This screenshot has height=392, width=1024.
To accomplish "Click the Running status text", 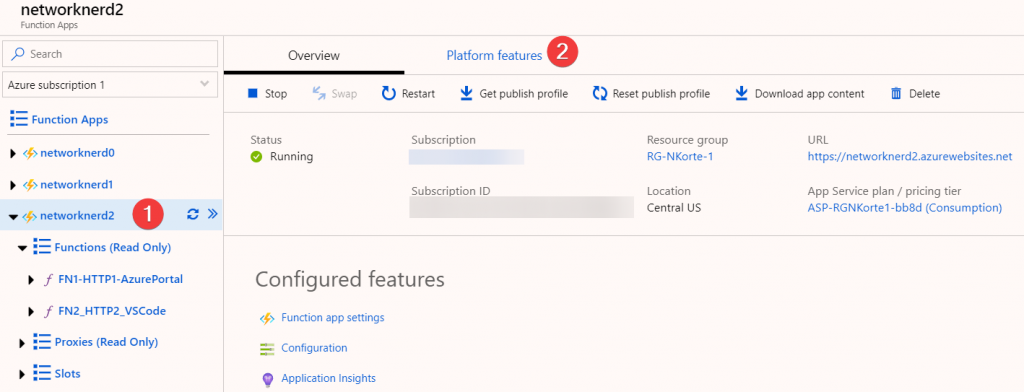I will coord(291,157).
